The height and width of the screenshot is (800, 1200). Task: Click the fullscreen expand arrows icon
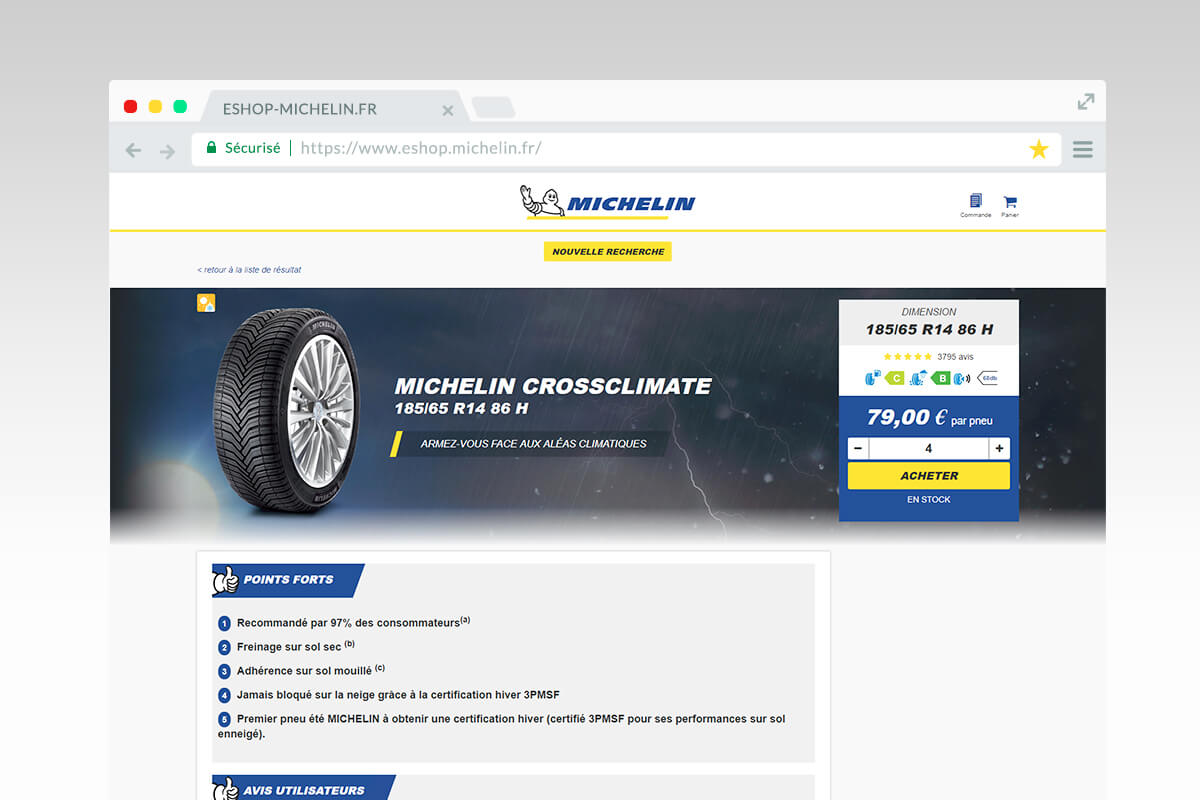click(1086, 101)
